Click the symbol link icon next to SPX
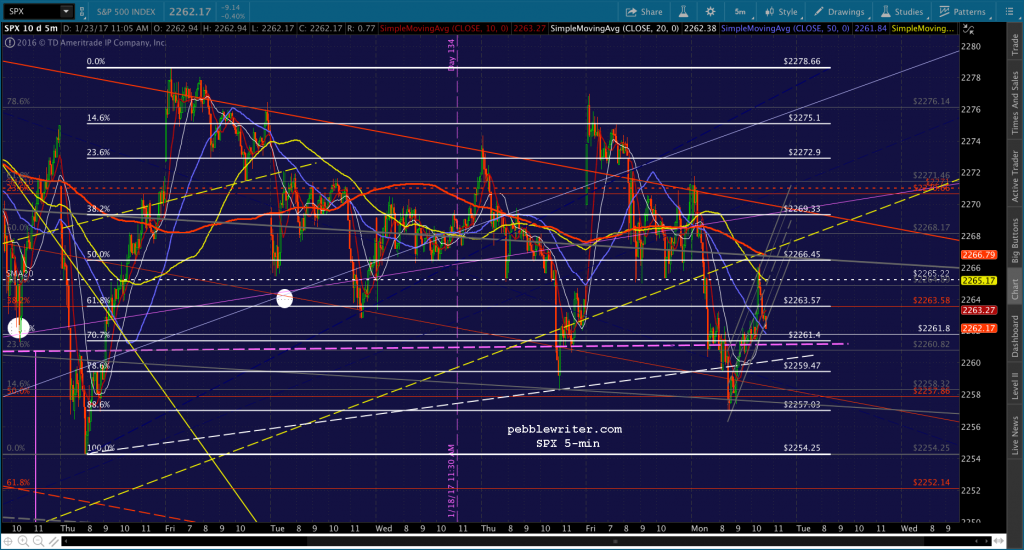Screen dimensions: 1024x550 coord(82,12)
